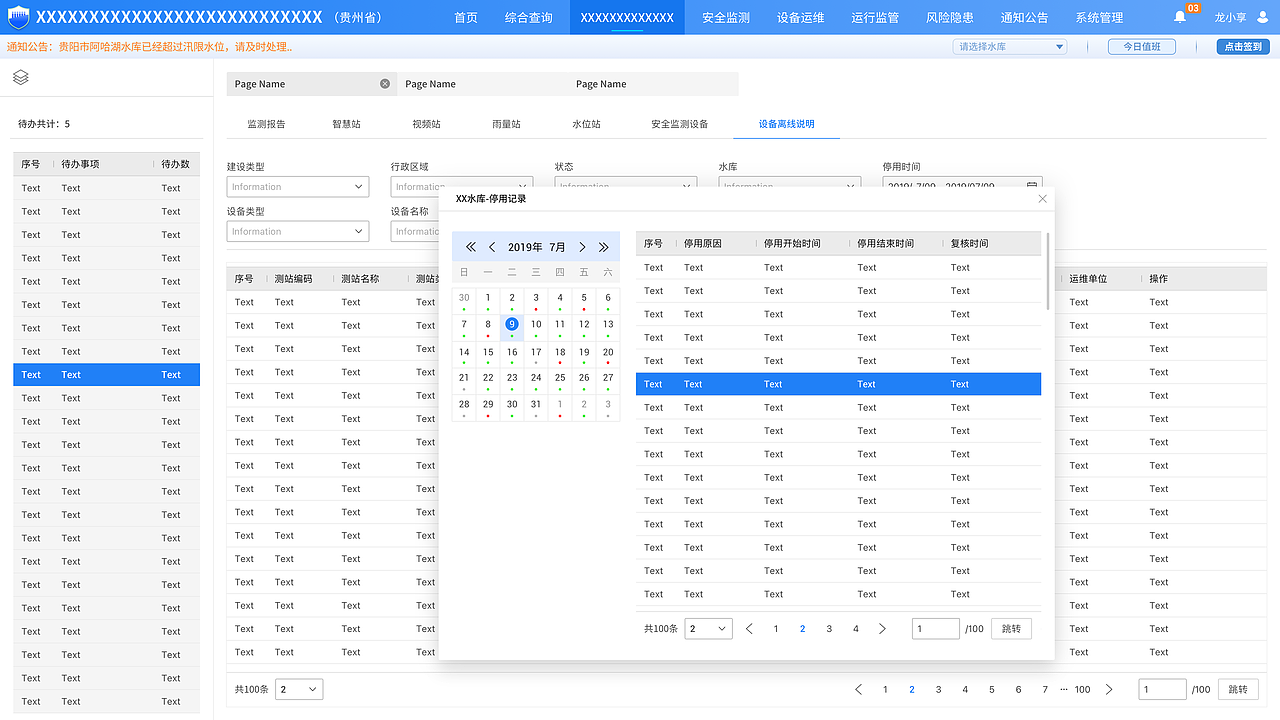Open the 状态 filter dropdown
Viewport: 1280px width, 720px height.
click(626, 186)
